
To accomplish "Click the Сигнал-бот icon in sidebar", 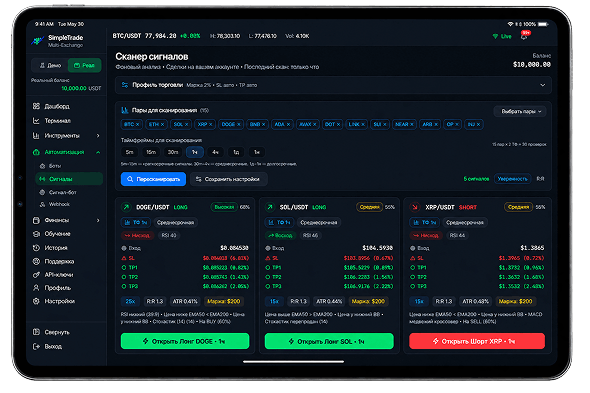I will [43, 192].
